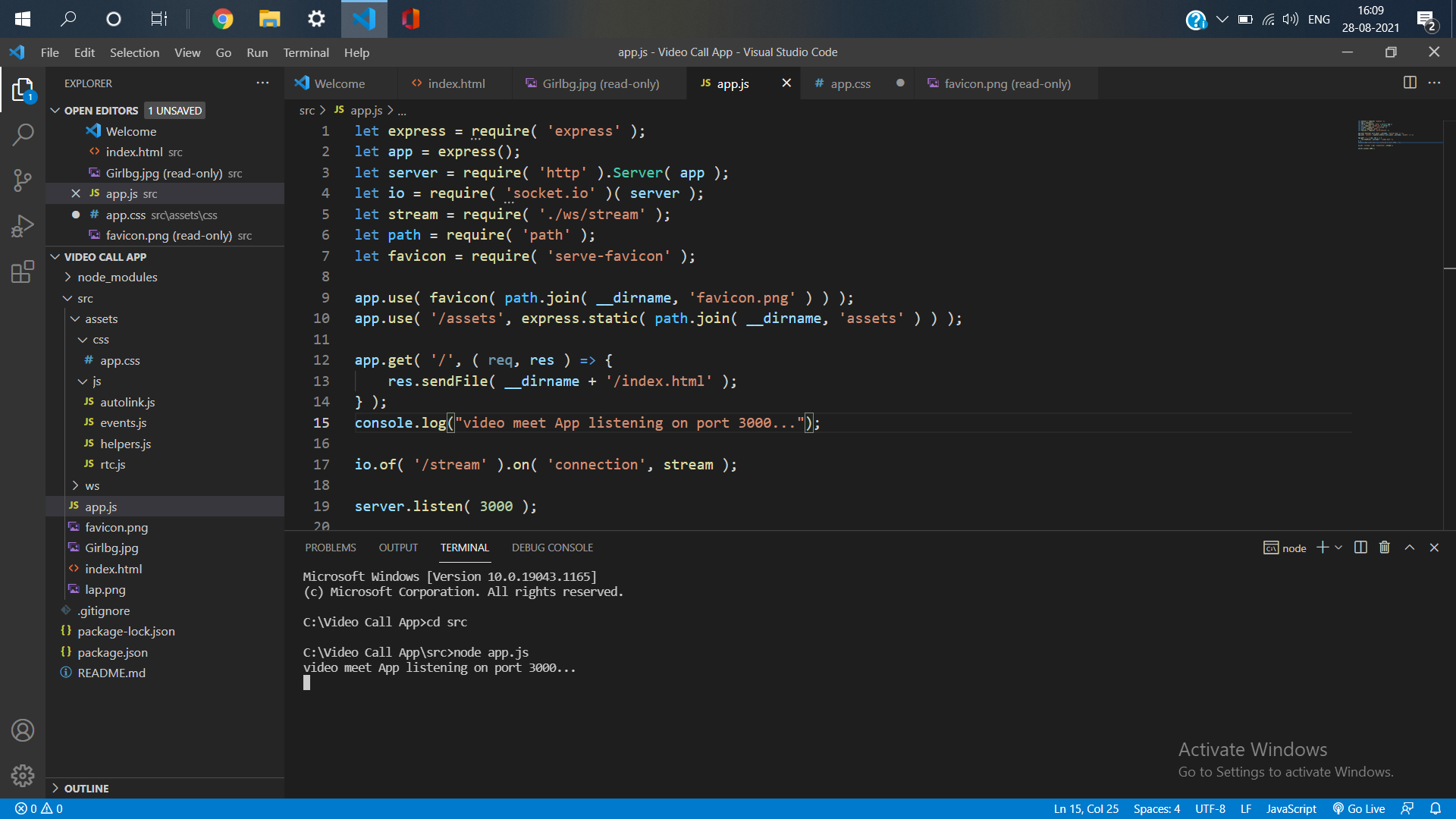
Task: Split the editor to the right
Action: click(1410, 83)
